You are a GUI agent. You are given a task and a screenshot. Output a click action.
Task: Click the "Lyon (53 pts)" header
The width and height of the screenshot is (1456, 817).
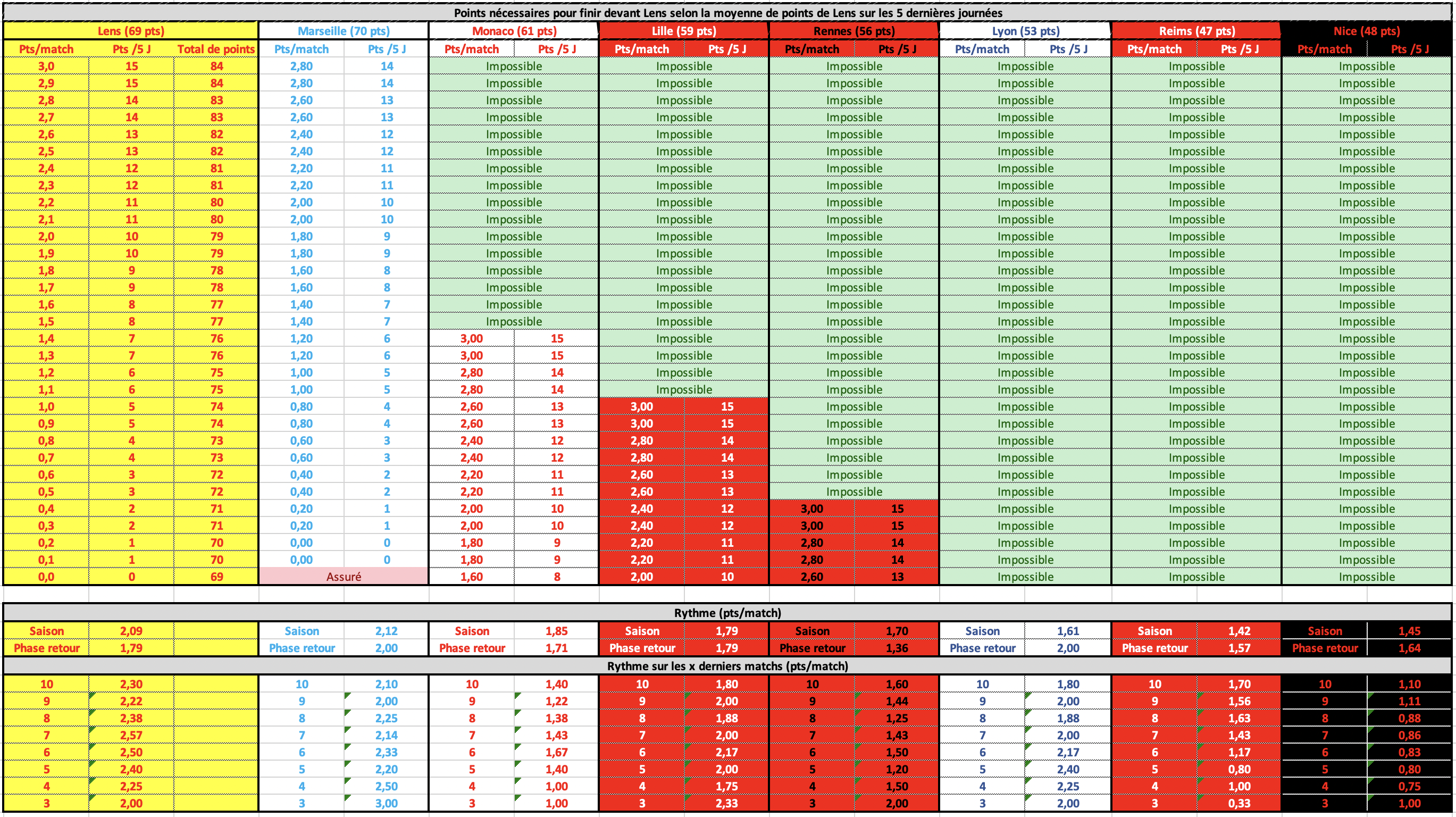tap(1025, 31)
